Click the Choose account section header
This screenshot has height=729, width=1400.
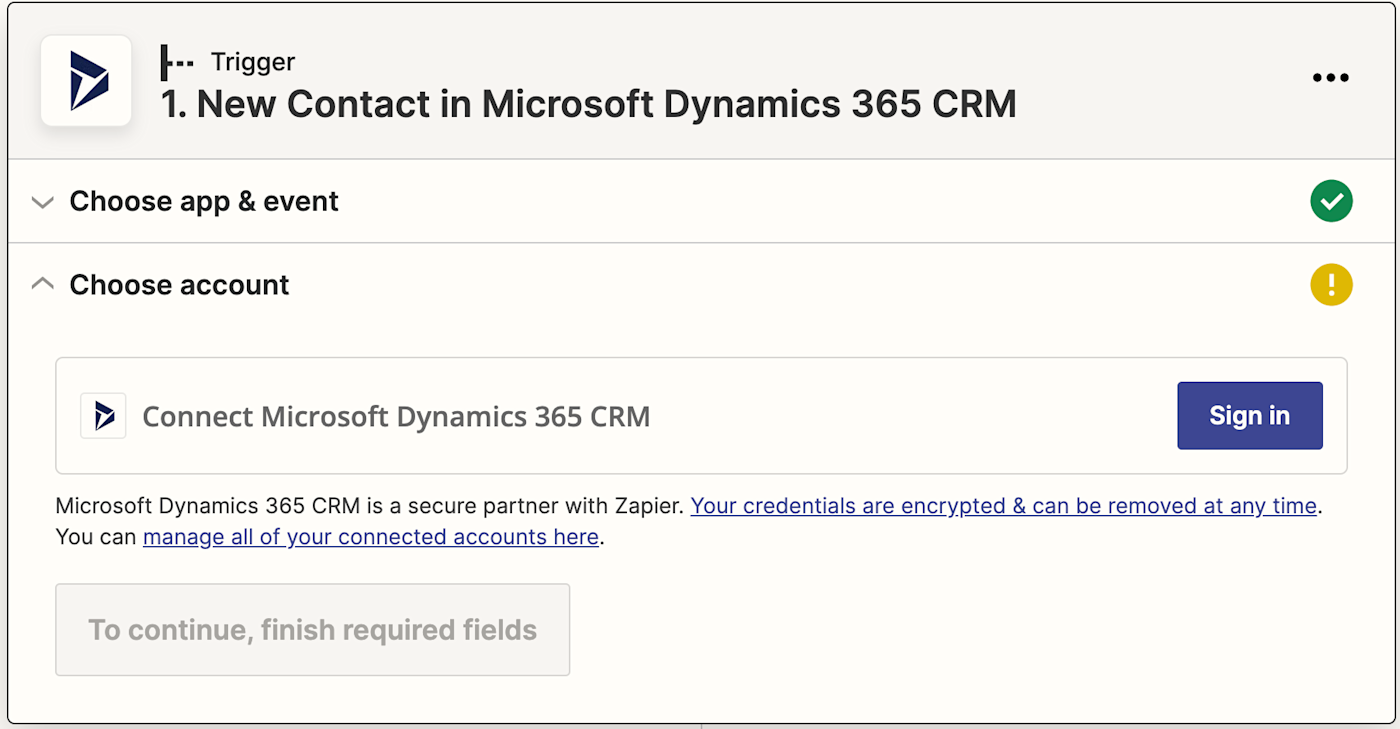179,285
